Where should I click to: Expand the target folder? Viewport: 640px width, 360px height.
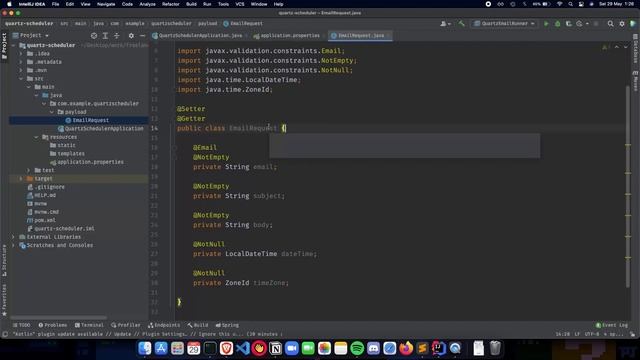(21, 179)
